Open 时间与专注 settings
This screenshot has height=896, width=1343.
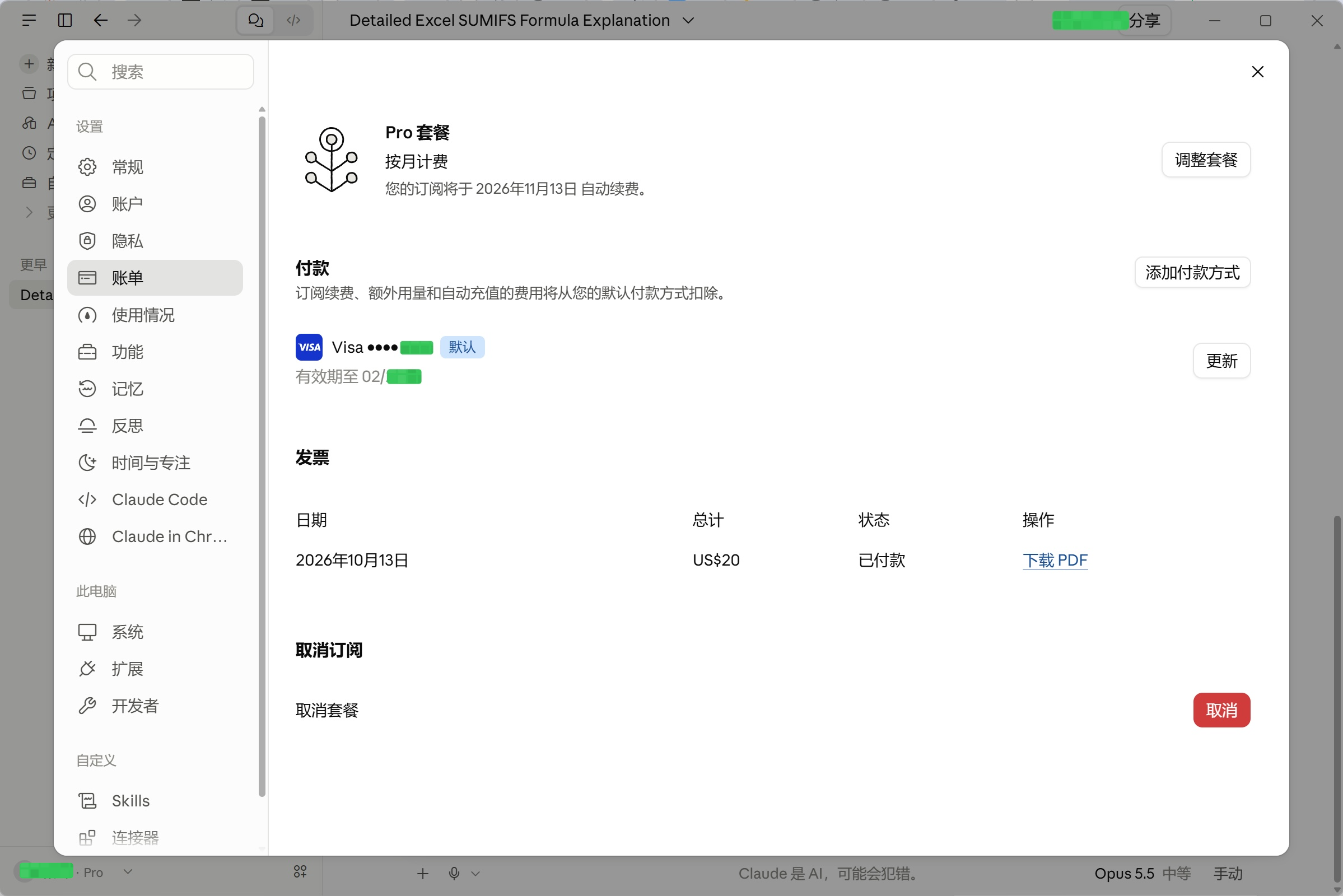155,463
